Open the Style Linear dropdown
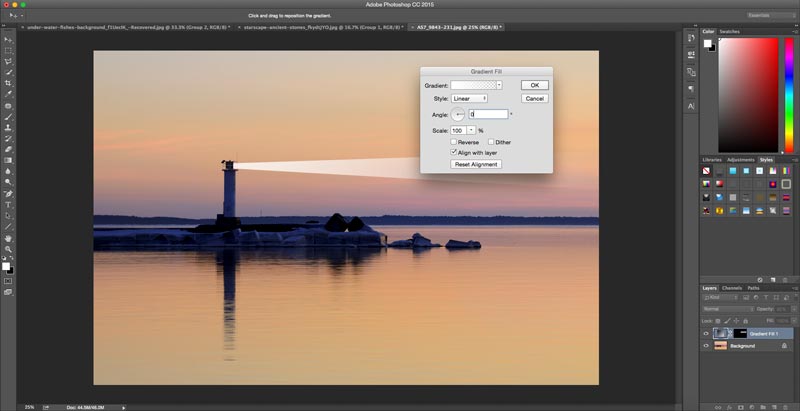 point(469,98)
